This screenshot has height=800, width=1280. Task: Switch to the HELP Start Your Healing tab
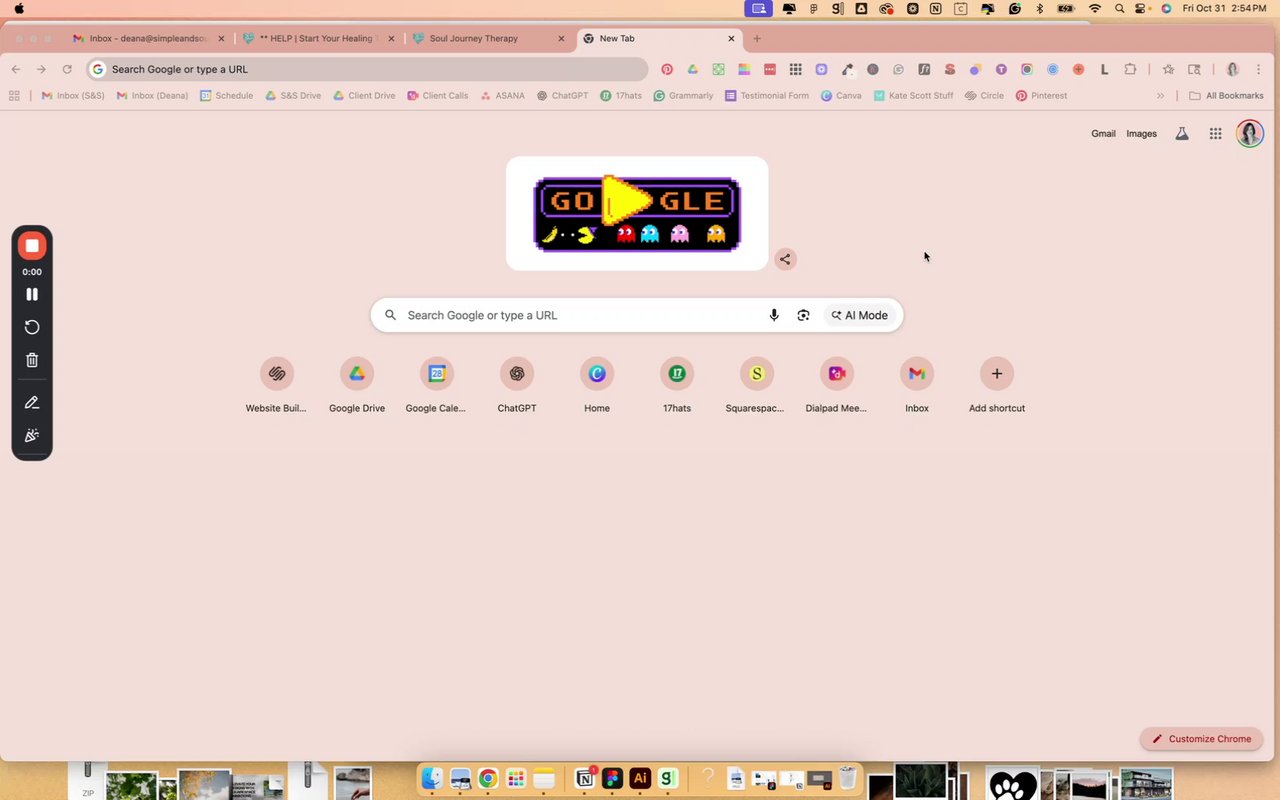318,39
